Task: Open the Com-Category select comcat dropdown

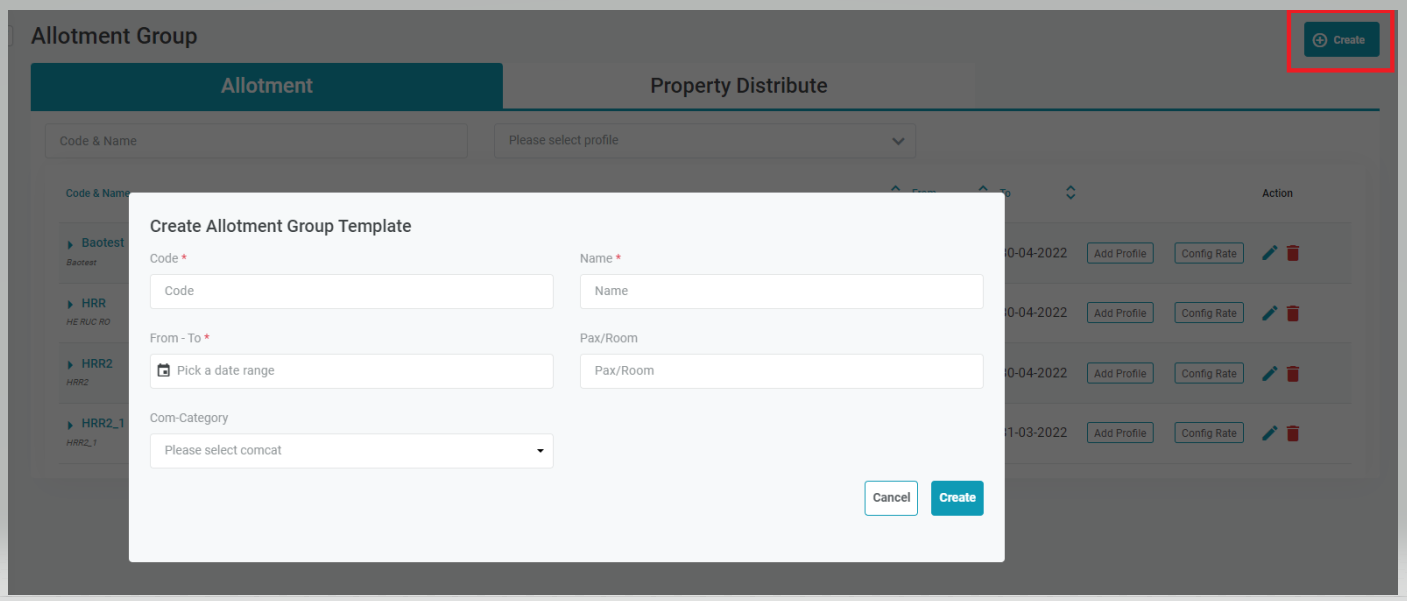Action: (x=351, y=451)
